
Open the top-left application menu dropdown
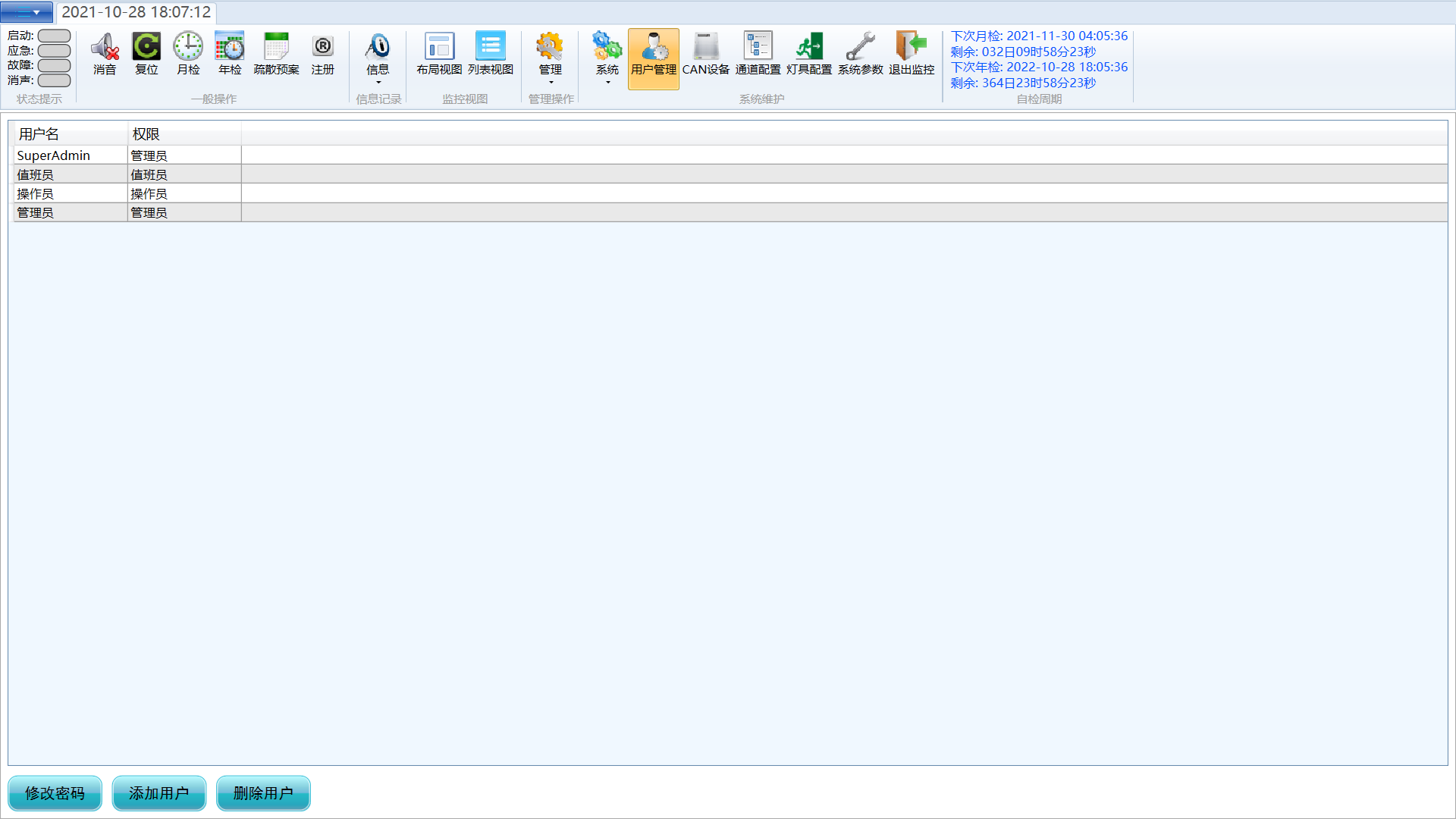[27, 12]
